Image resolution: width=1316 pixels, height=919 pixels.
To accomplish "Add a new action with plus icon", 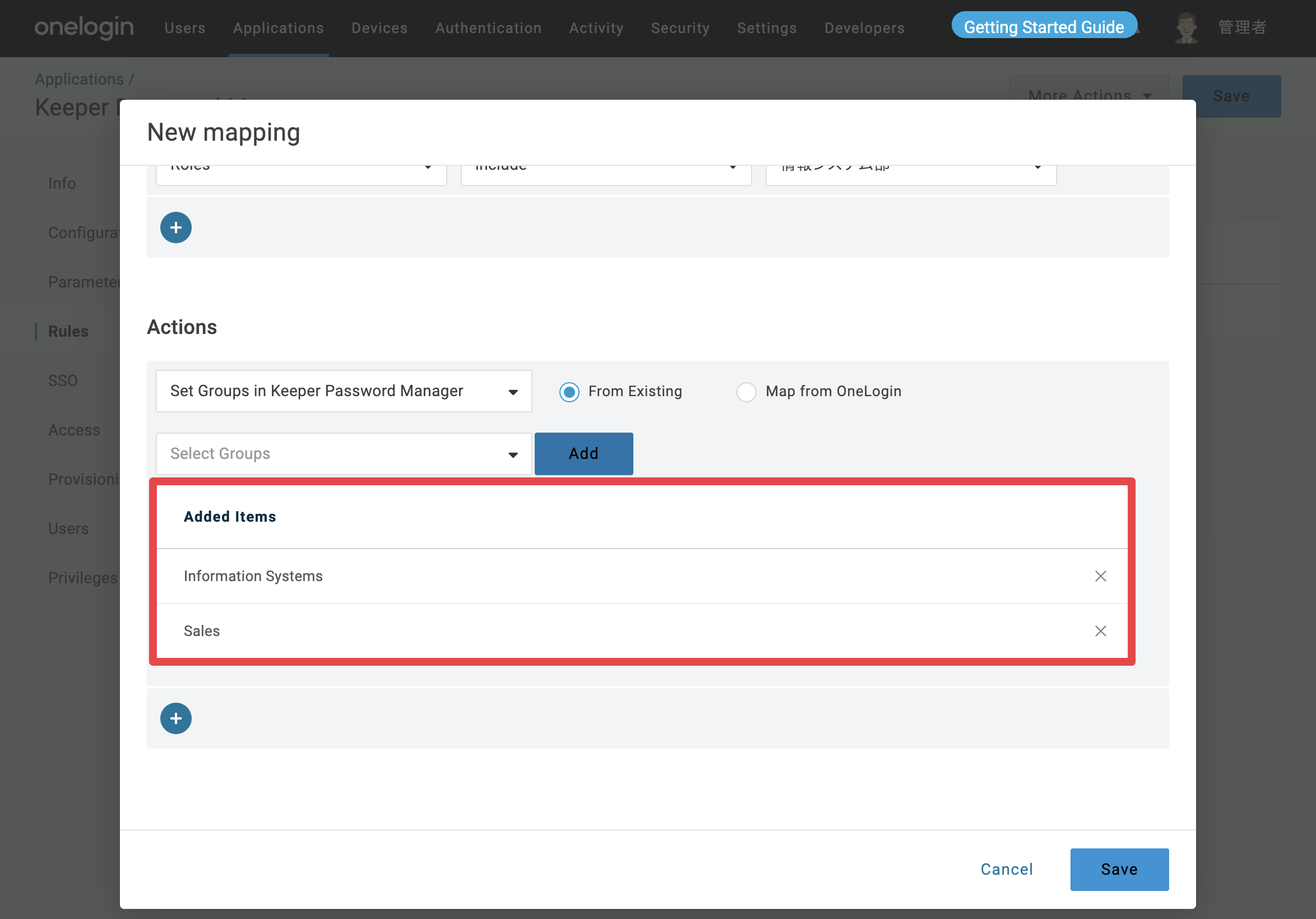I will tap(175, 718).
